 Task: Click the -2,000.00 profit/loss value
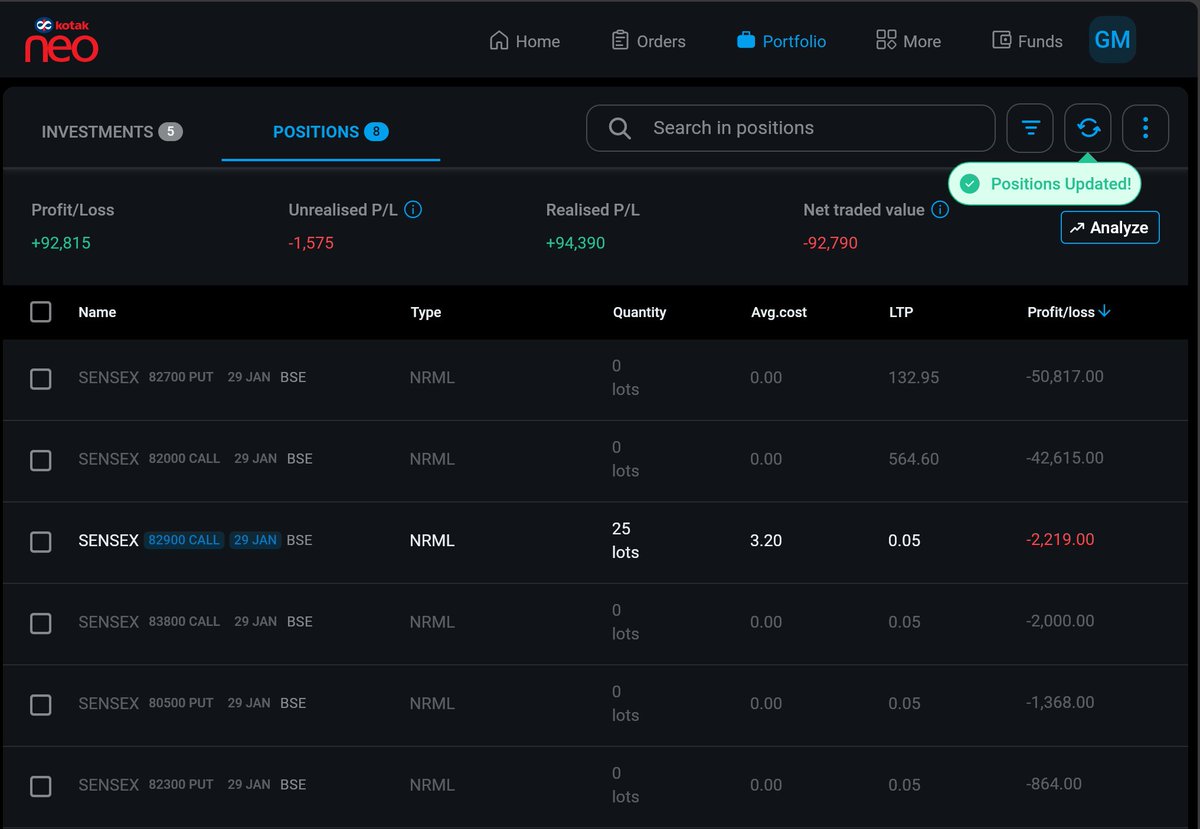1060,621
